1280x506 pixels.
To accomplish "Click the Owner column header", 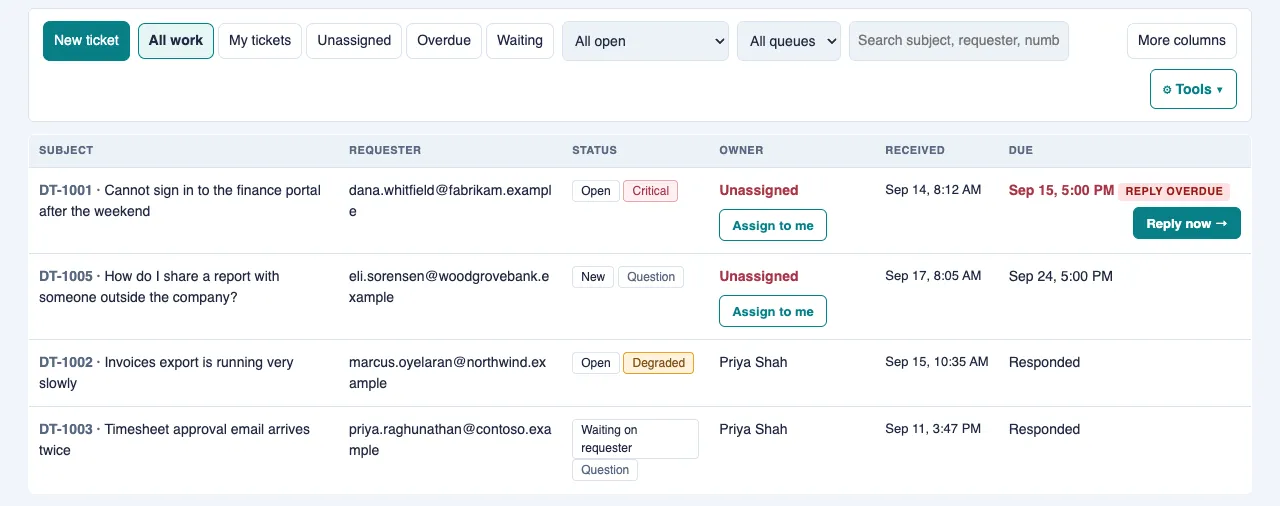I will pos(741,150).
